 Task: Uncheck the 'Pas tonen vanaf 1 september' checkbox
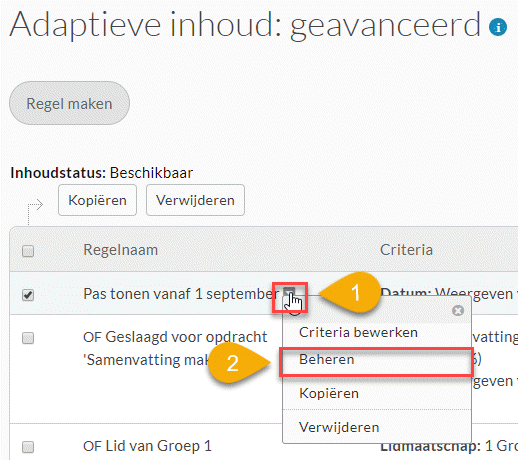28,295
